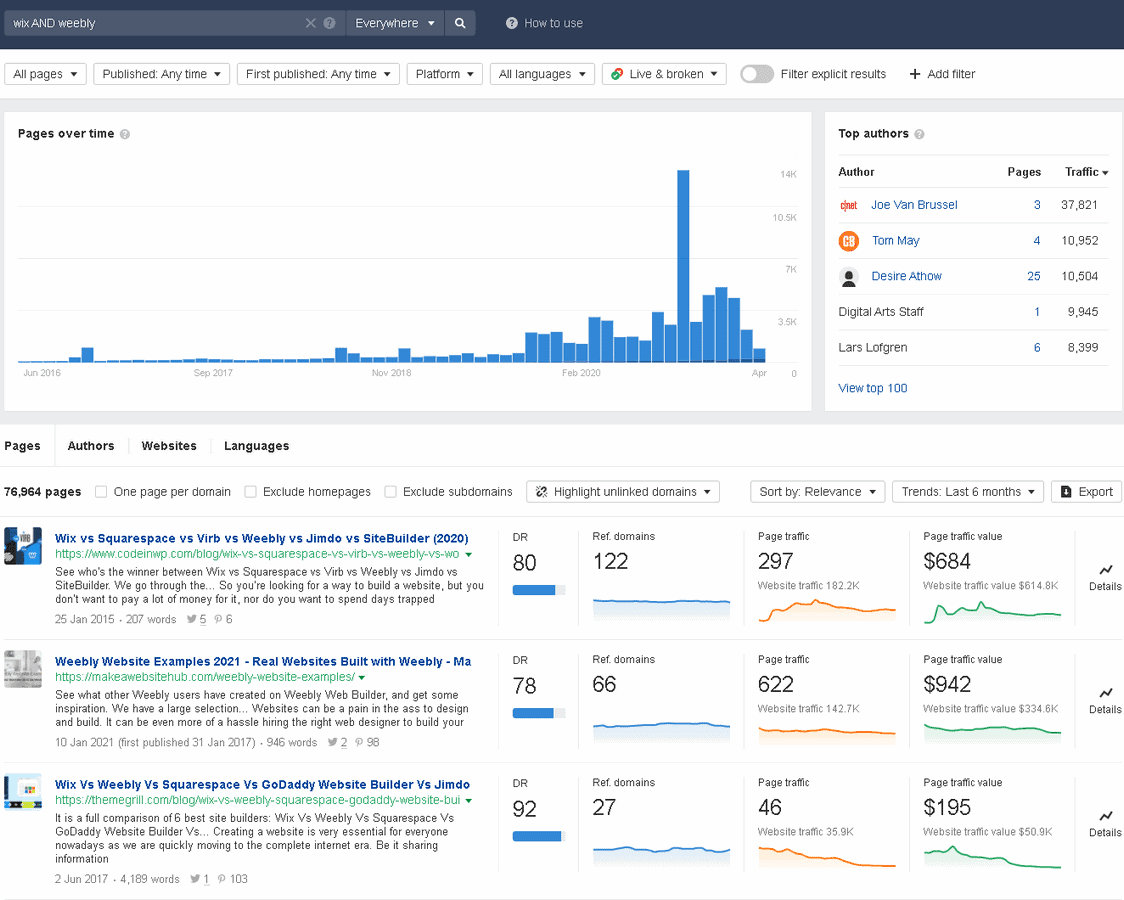Click Pinterest count icon on codeinwp result
Image resolution: width=1124 pixels, height=900 pixels.
(218, 619)
